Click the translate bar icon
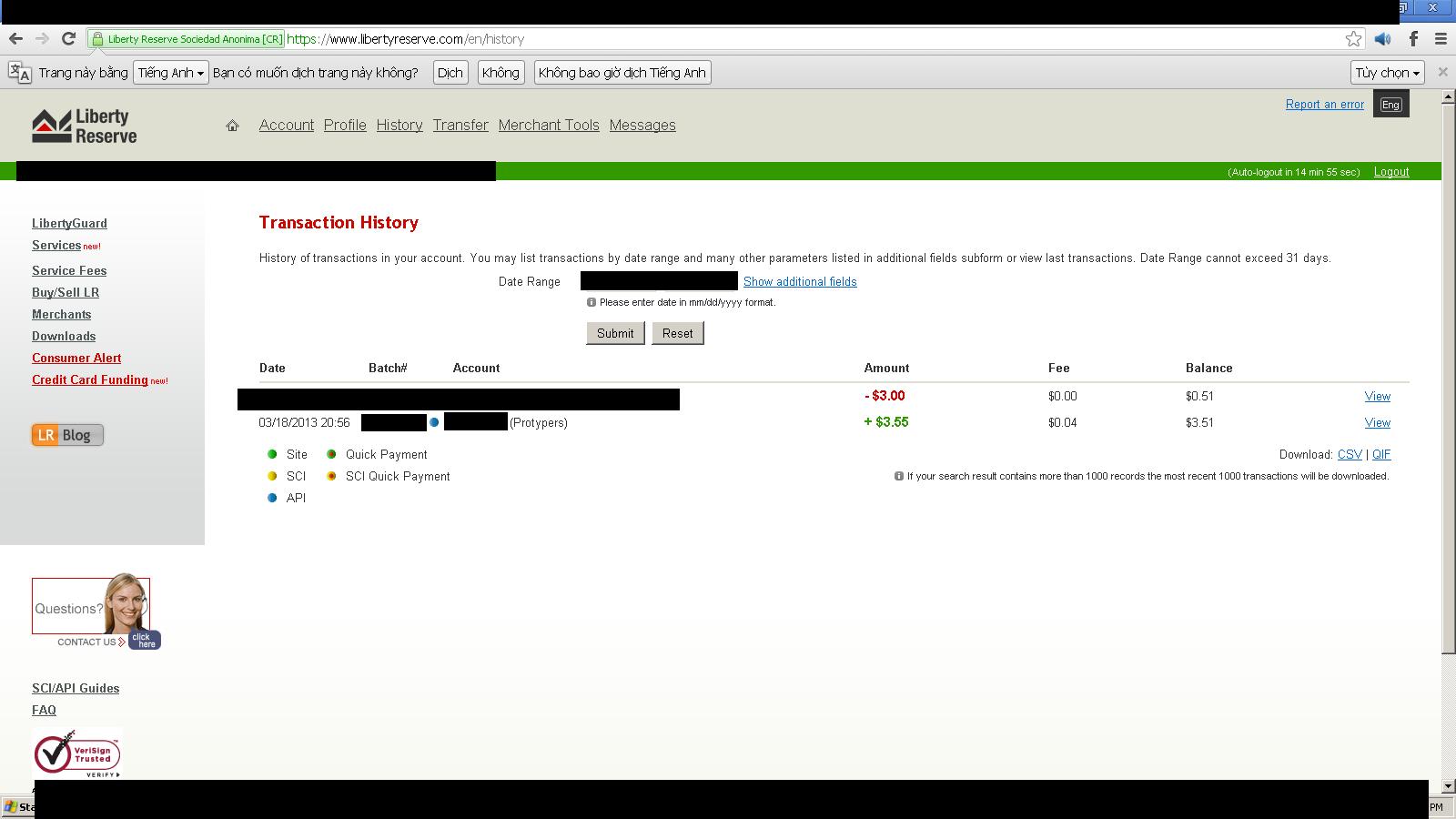The height and width of the screenshot is (819, 1456). [x=19, y=73]
